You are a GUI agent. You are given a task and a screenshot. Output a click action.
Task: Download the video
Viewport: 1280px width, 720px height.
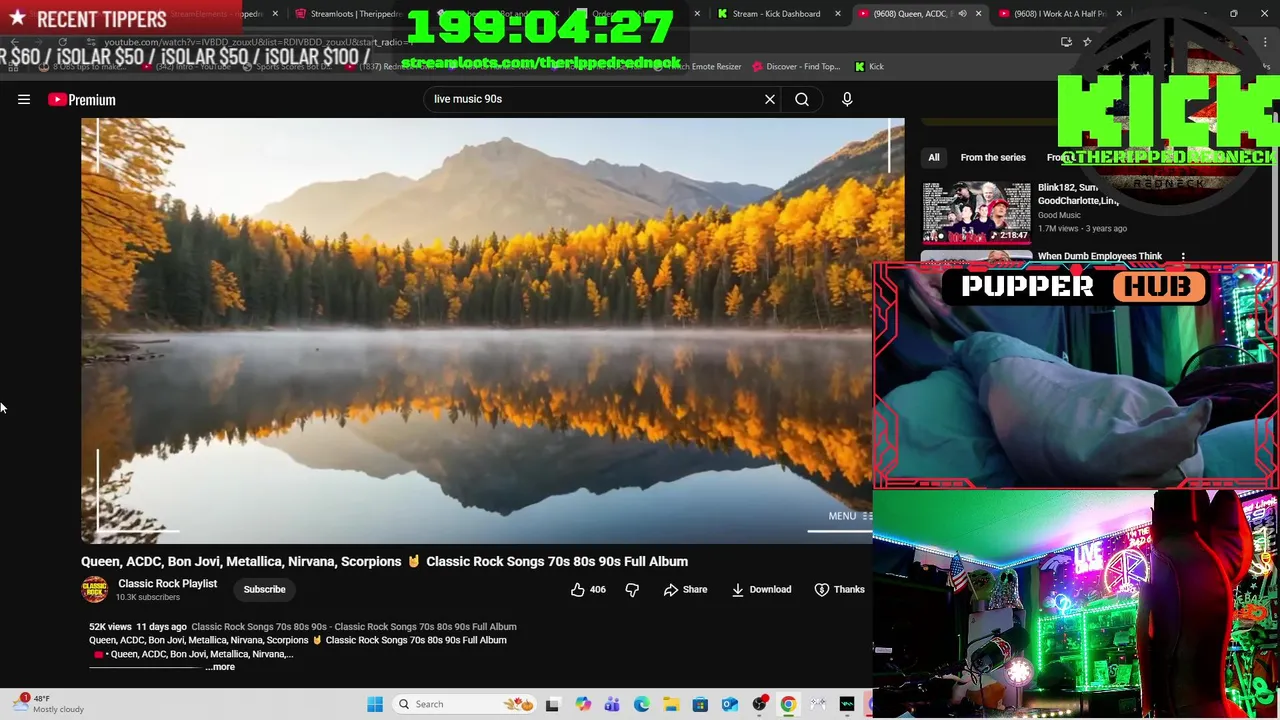tap(761, 590)
